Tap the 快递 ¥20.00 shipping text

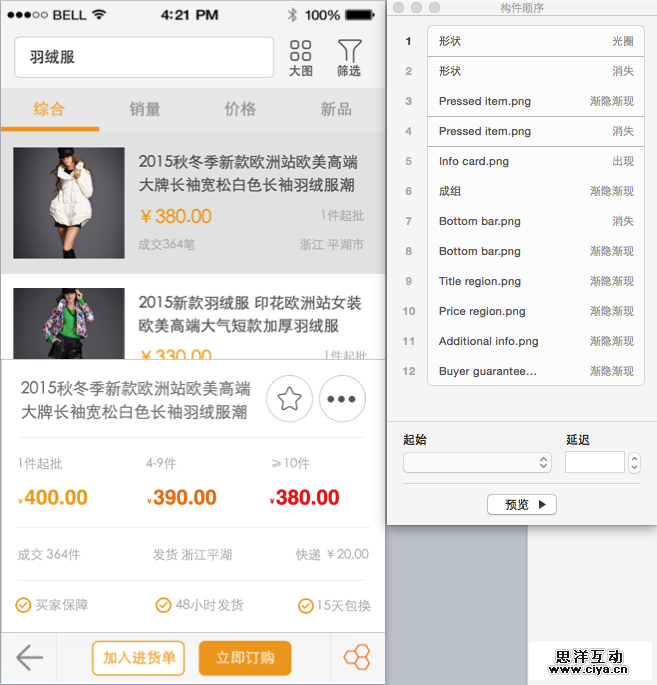tap(332, 554)
